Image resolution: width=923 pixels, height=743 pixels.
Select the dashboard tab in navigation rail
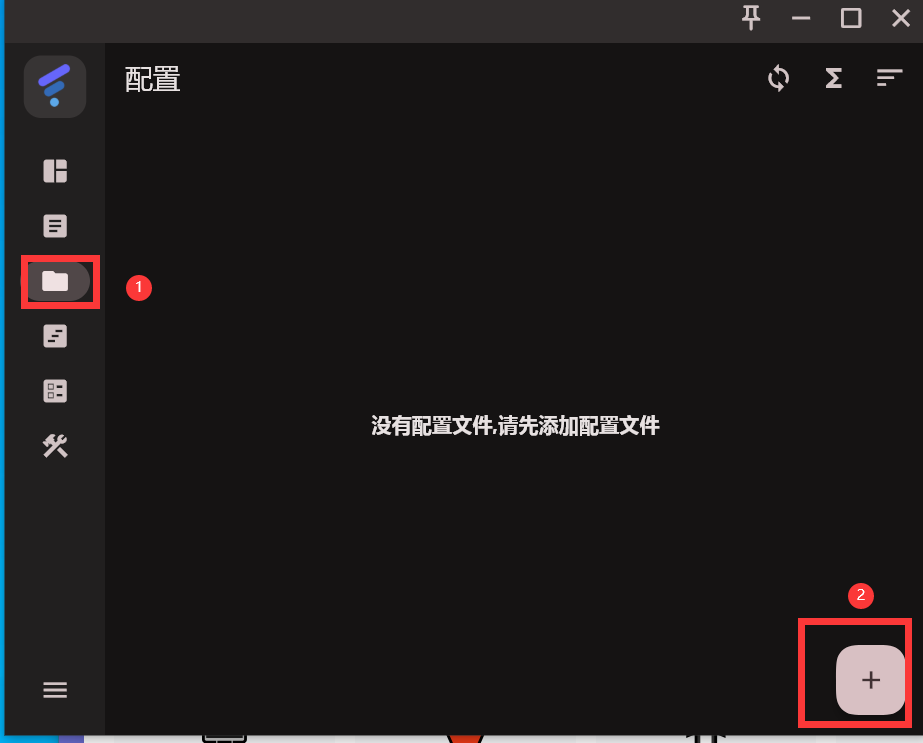point(55,171)
